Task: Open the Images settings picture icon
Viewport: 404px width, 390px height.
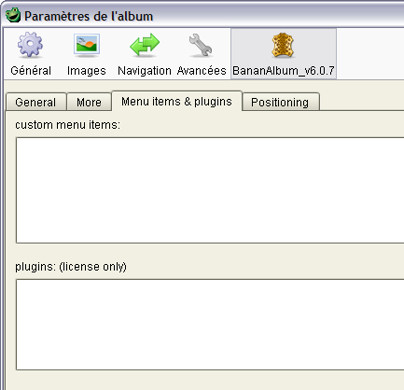Action: click(x=86, y=44)
